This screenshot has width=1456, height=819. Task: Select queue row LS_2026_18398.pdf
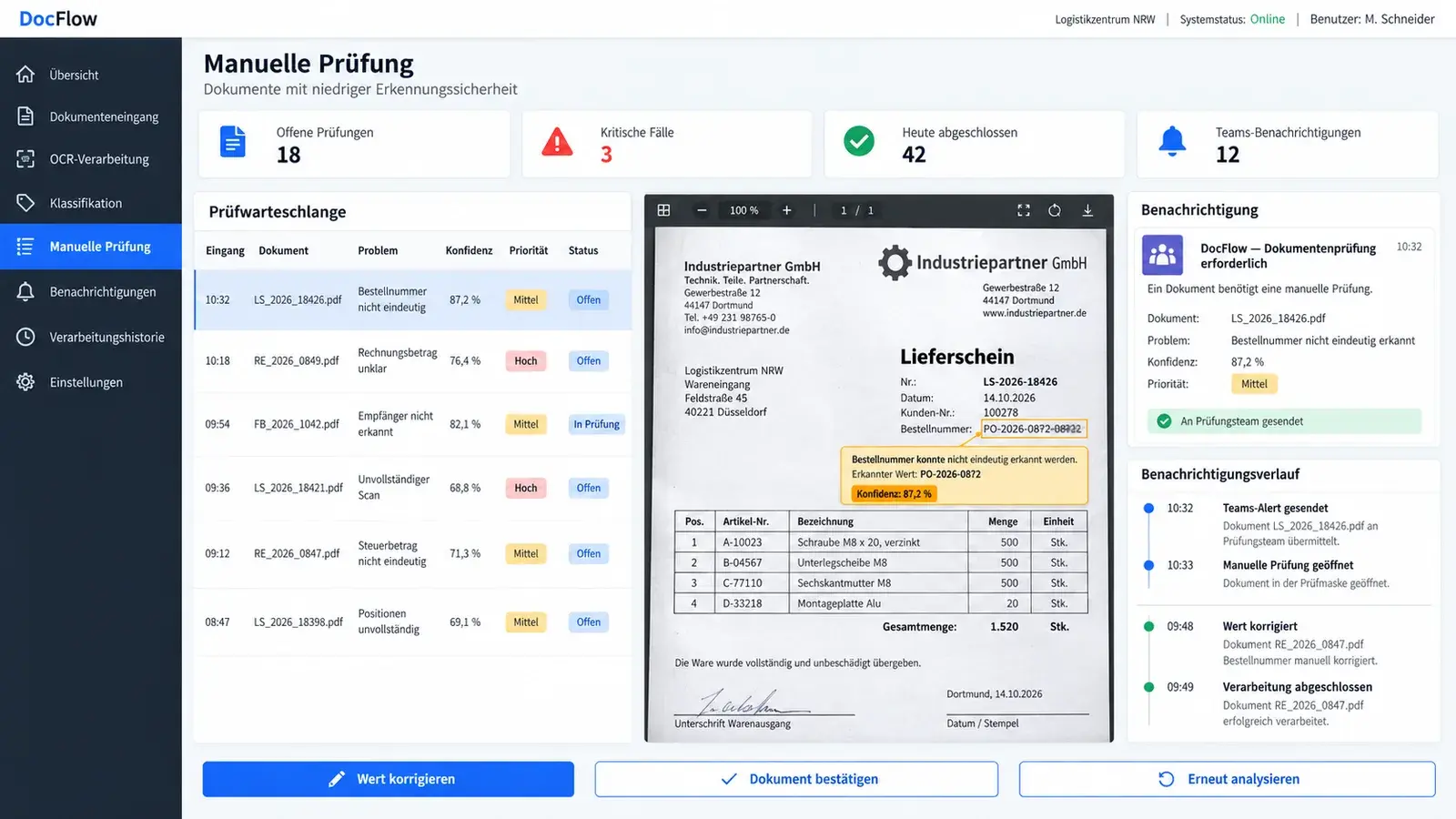tap(413, 622)
